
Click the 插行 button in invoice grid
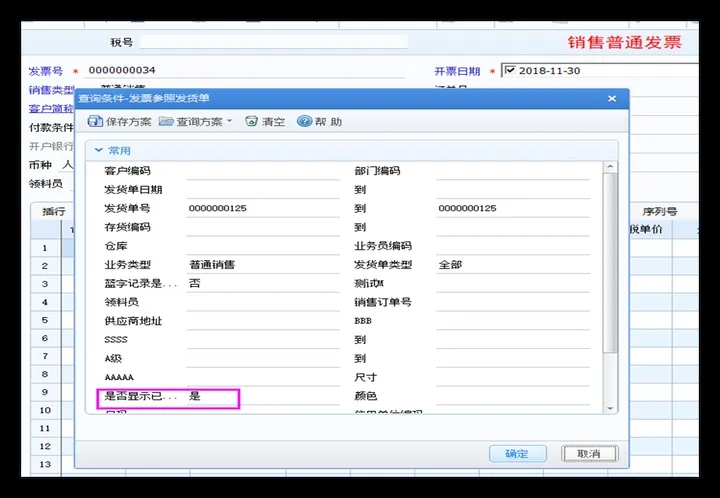click(x=53, y=212)
